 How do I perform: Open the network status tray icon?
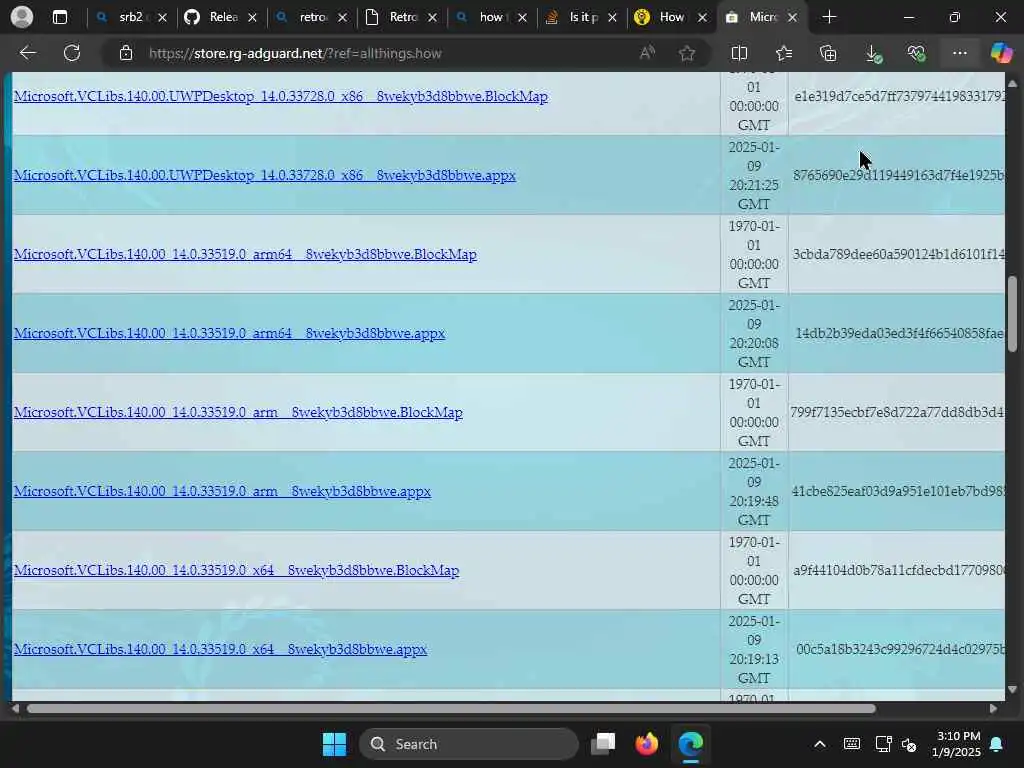[x=883, y=744]
